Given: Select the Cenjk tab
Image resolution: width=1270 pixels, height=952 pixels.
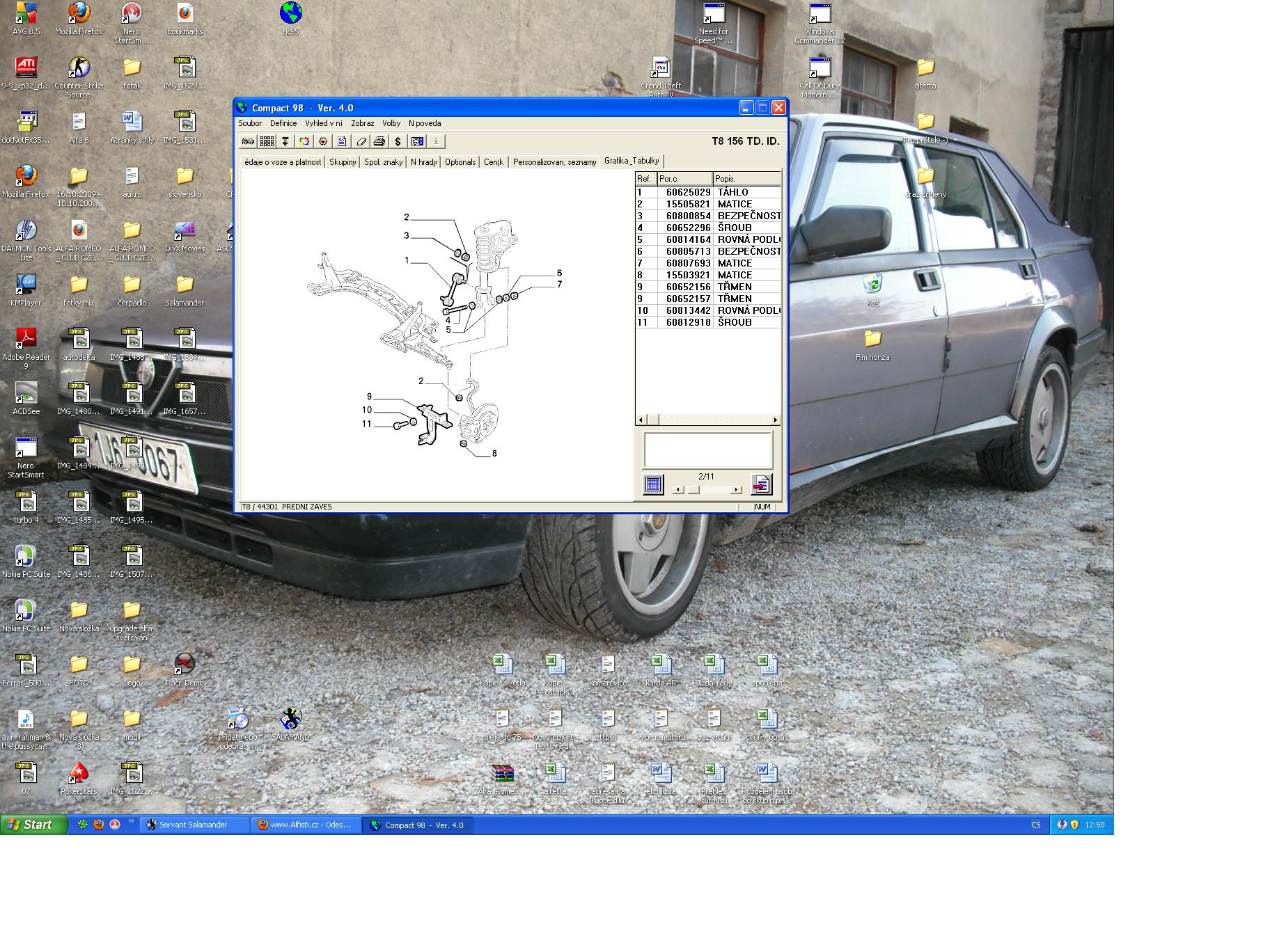Looking at the screenshot, I should (493, 162).
